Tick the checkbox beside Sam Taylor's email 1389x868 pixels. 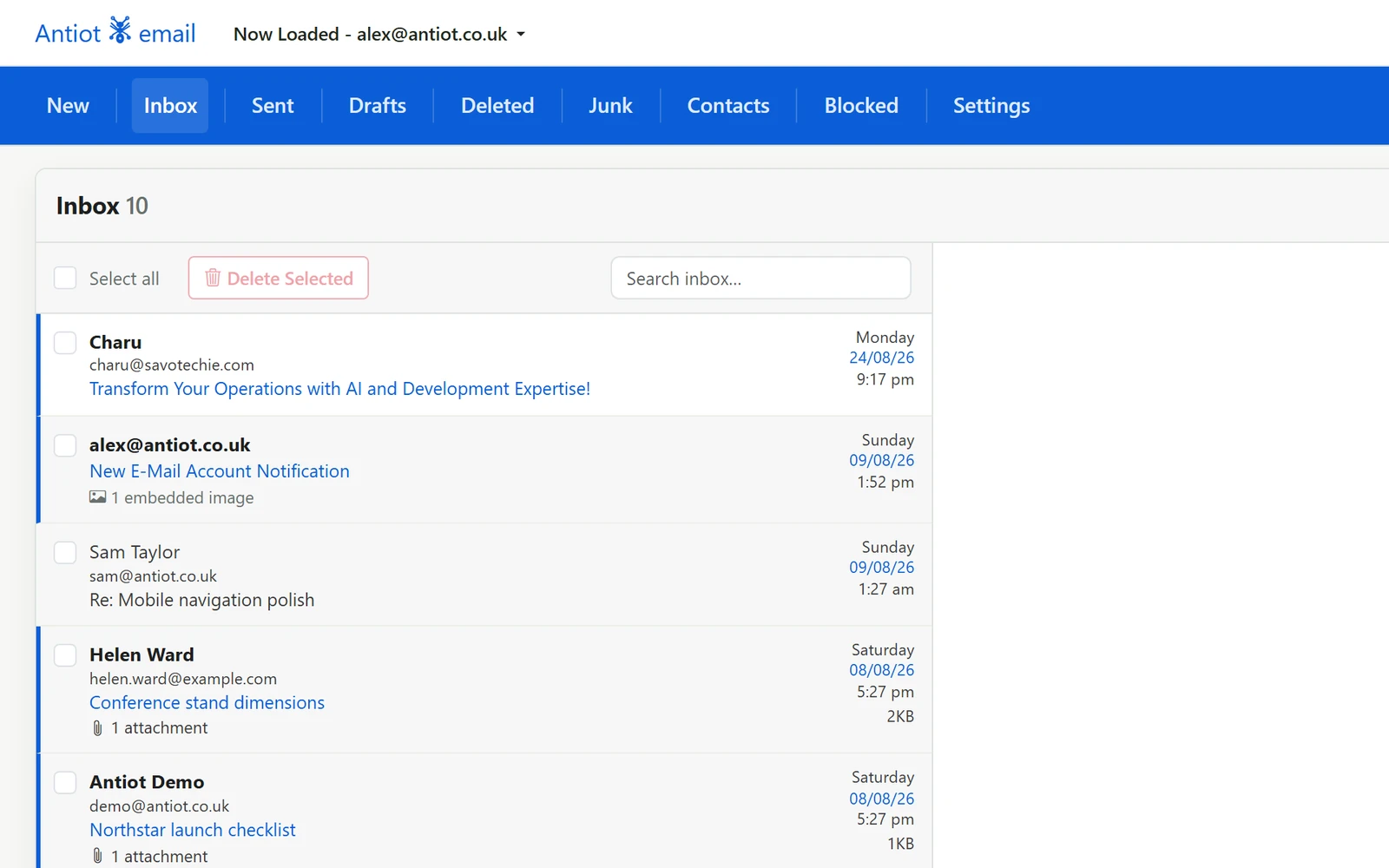[x=65, y=552]
